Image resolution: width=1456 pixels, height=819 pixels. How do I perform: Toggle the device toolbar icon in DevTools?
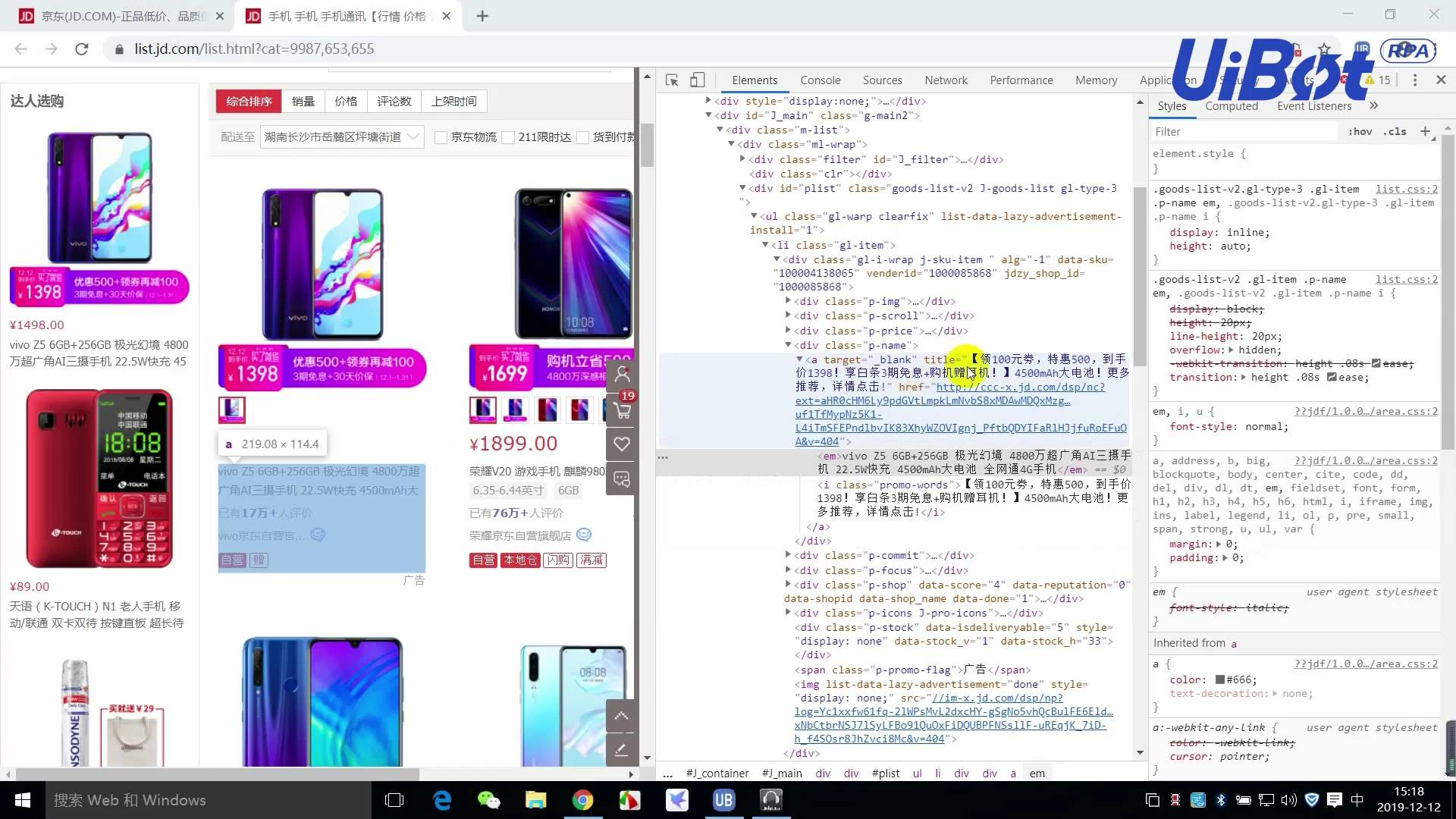coord(697,80)
